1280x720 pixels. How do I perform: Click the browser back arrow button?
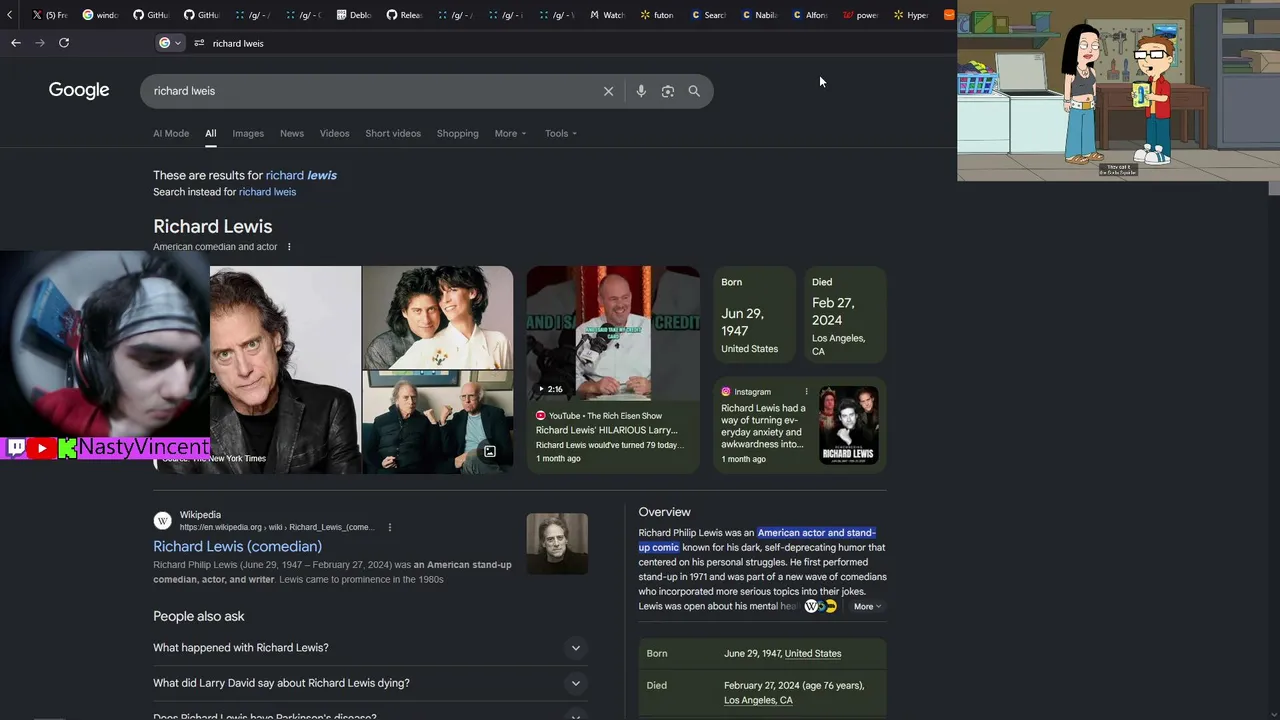coord(16,43)
